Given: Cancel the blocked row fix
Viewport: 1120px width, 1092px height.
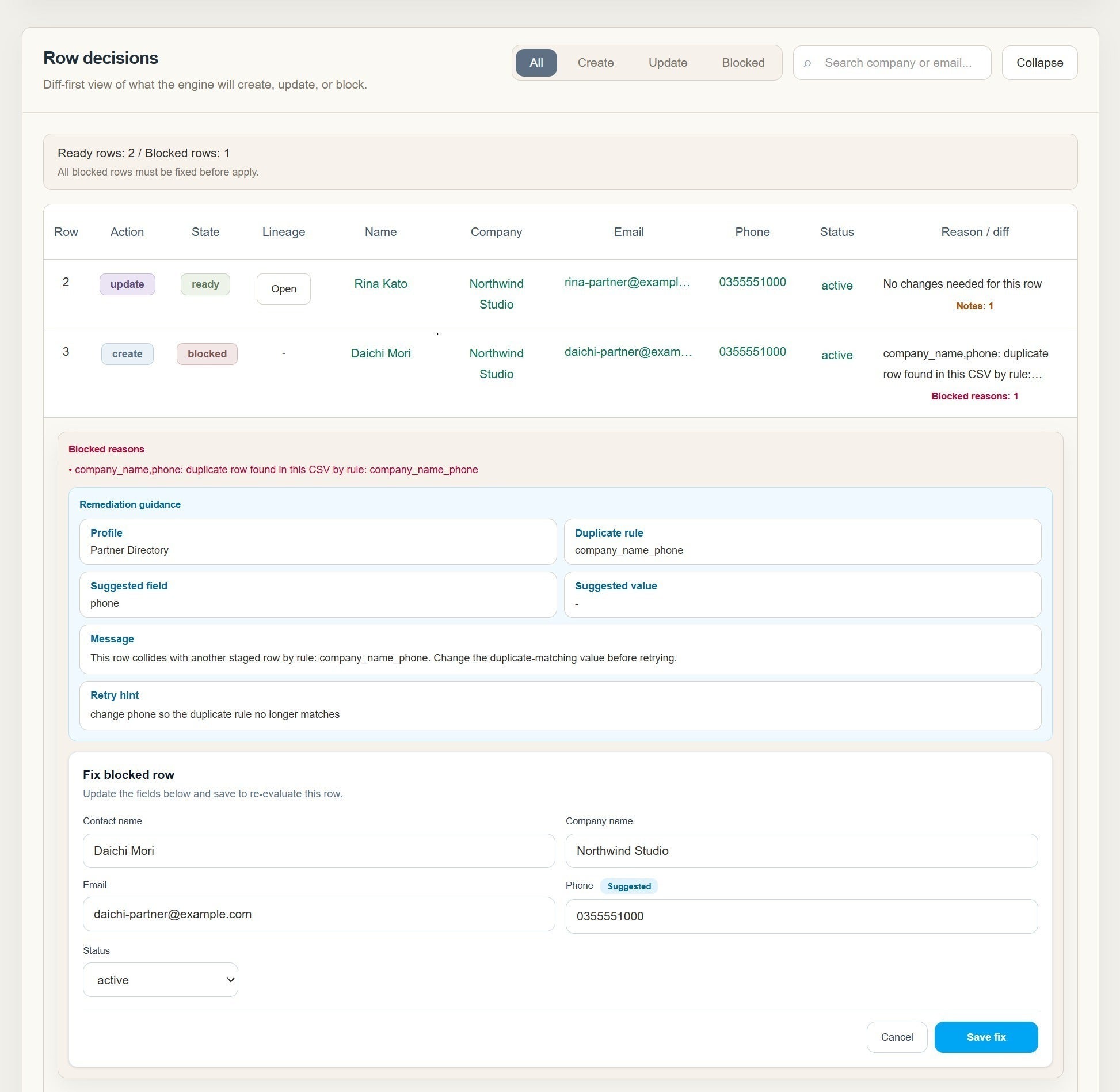Looking at the screenshot, I should click(896, 1037).
